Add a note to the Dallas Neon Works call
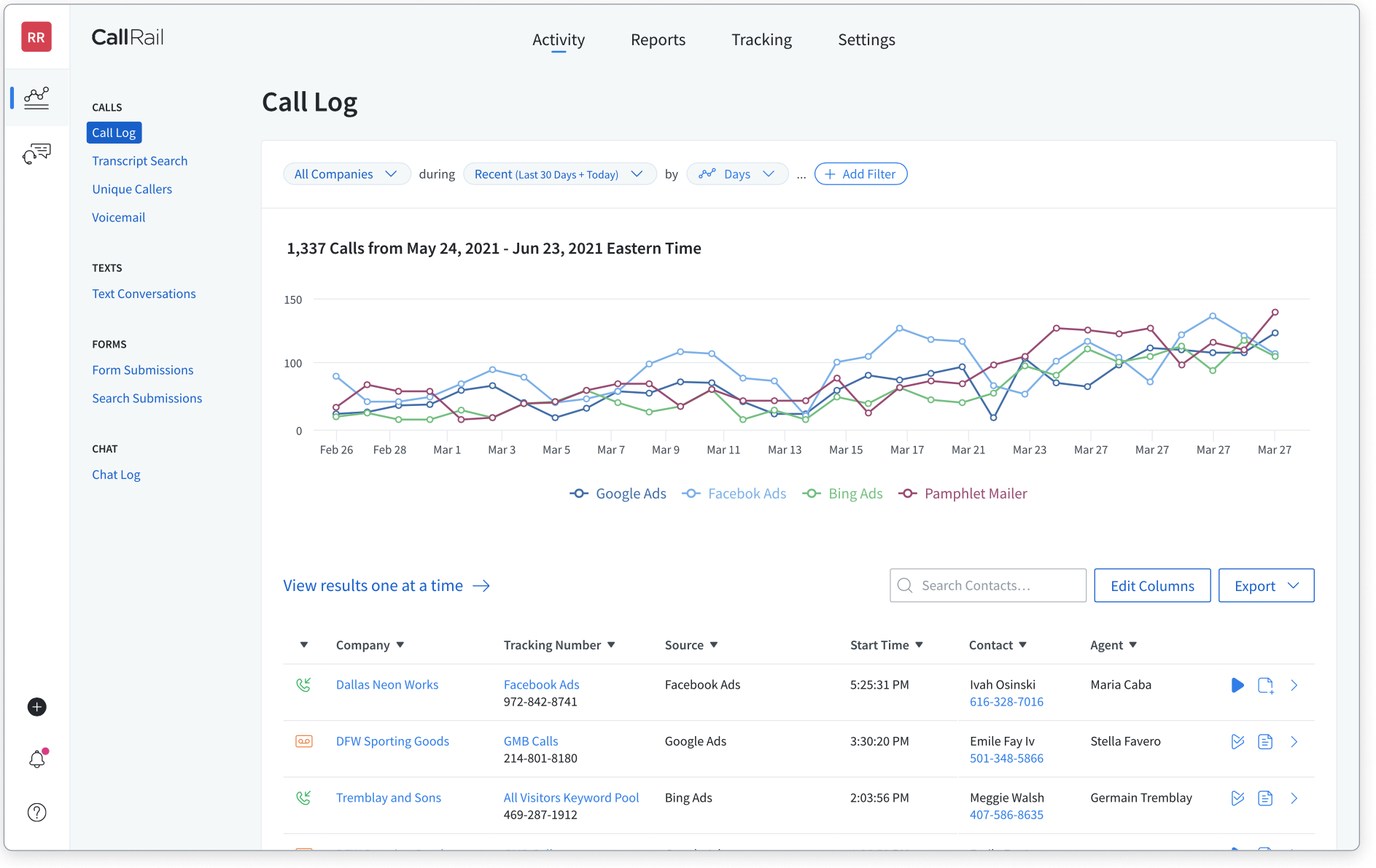The height and width of the screenshot is (868, 1376). pyautogui.click(x=1266, y=685)
